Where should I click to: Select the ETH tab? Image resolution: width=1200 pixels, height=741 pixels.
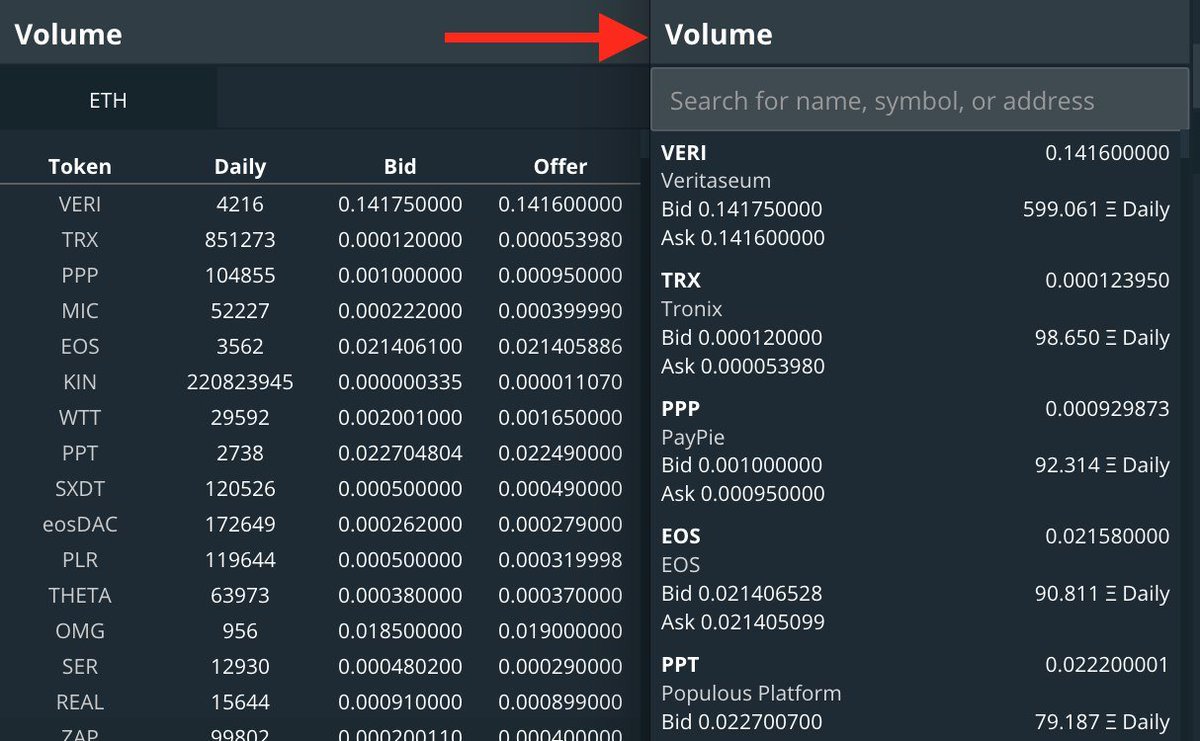[x=108, y=101]
